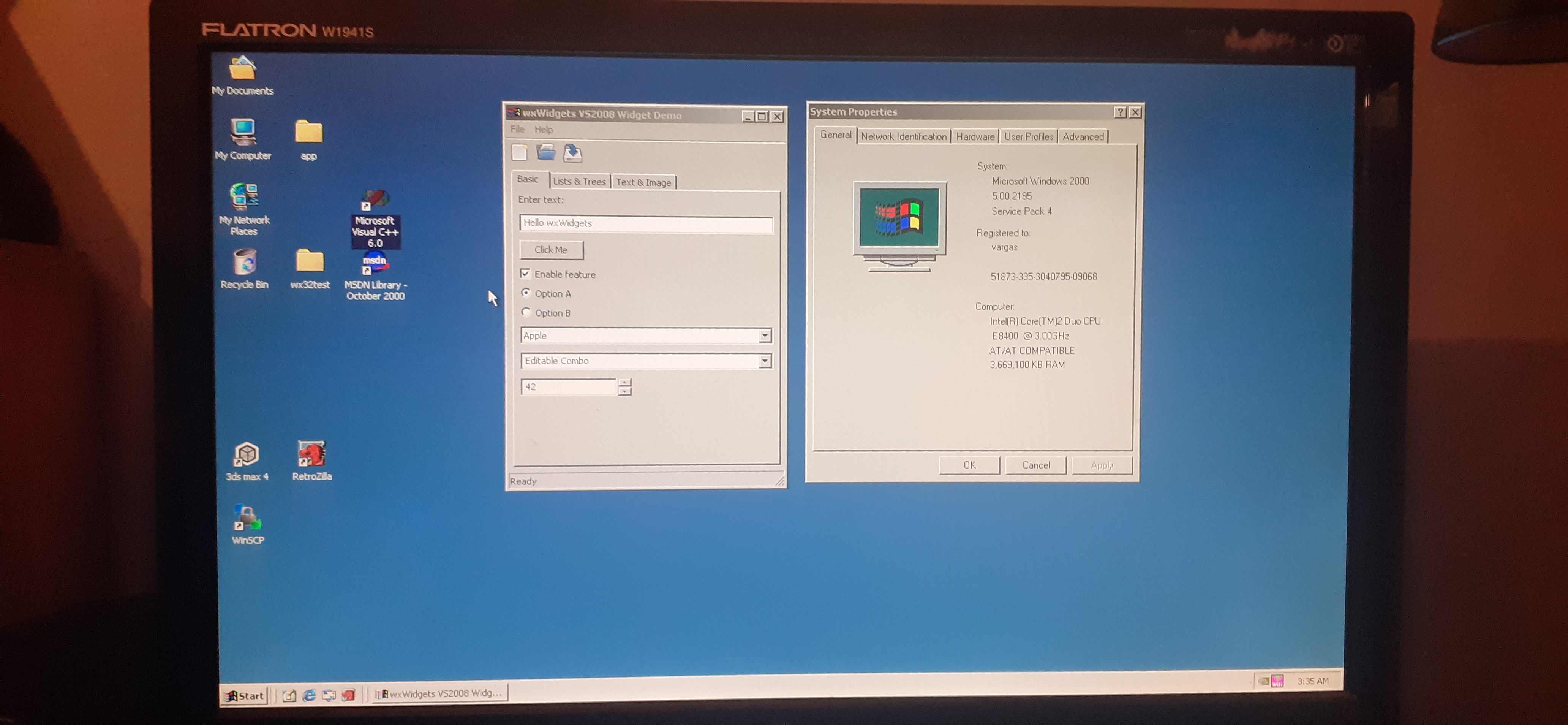This screenshot has width=1568, height=725.
Task: Switch to the Basic tab
Action: (528, 179)
